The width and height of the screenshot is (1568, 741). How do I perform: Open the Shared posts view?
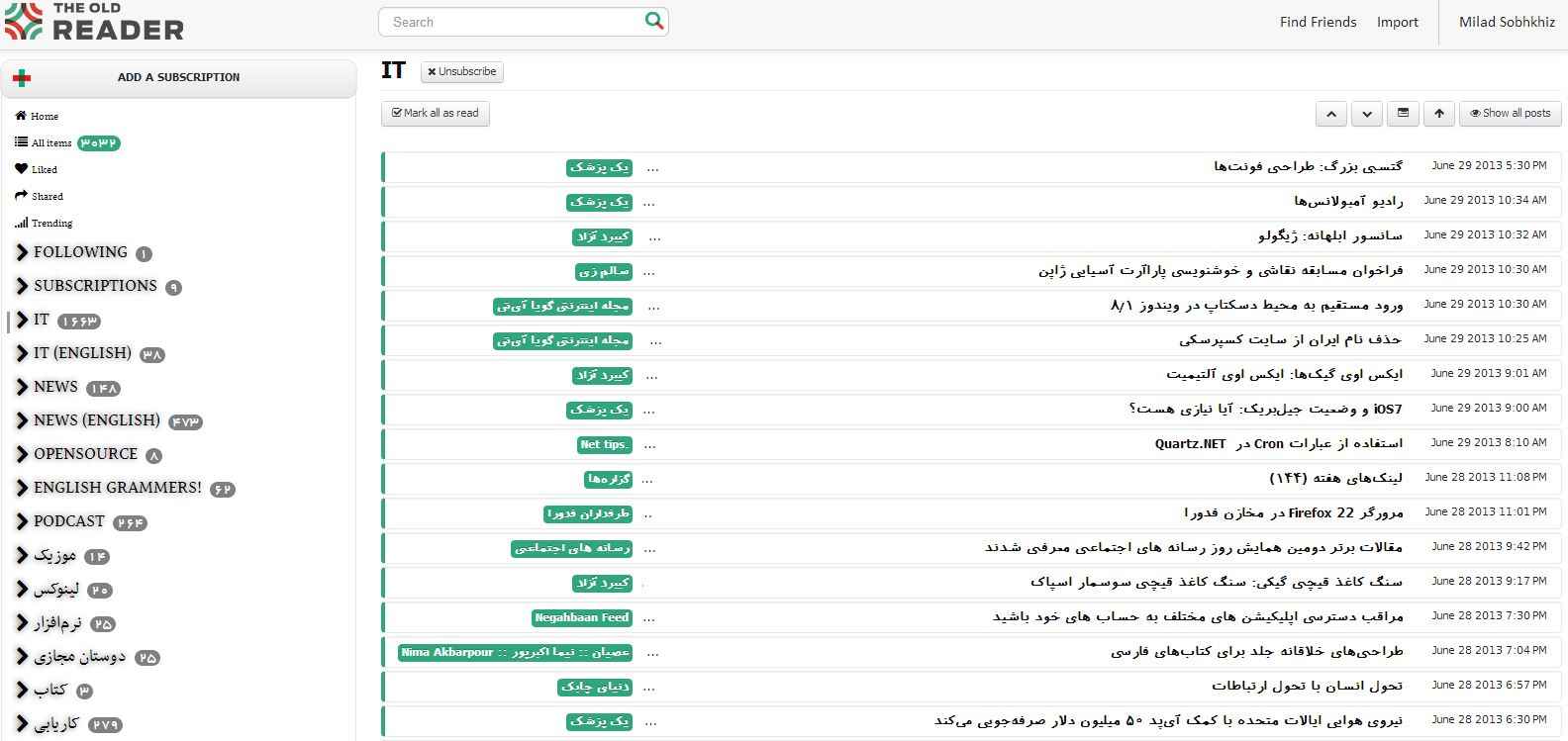click(x=39, y=196)
